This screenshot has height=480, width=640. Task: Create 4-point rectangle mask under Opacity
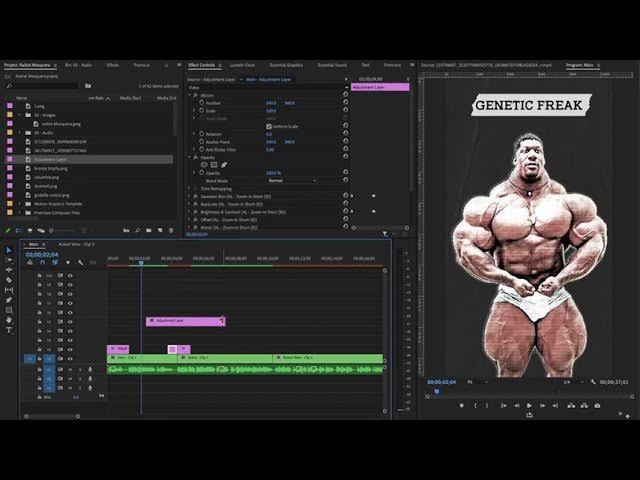(x=214, y=165)
